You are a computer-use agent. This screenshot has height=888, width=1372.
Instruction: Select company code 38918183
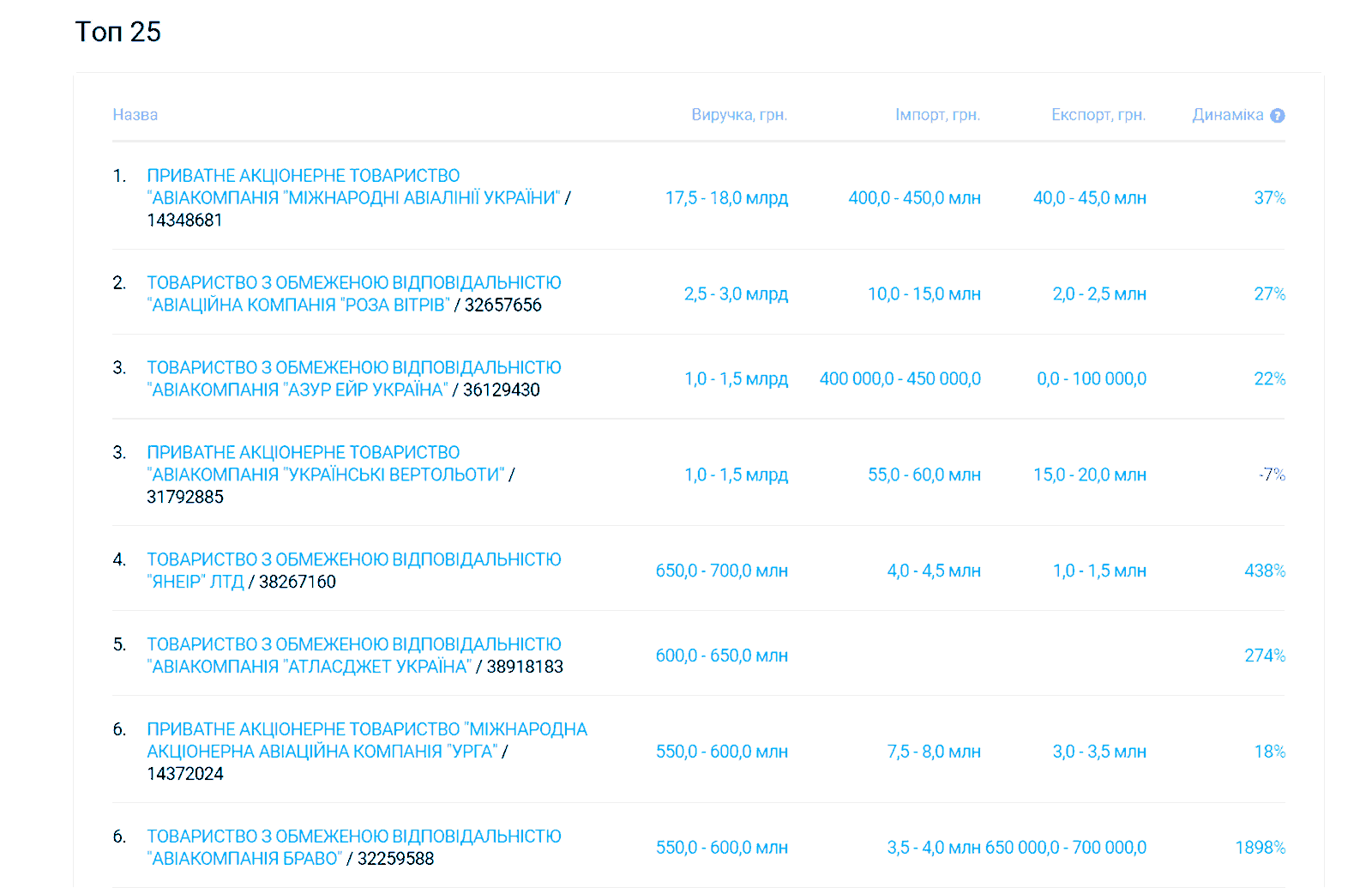point(525,668)
